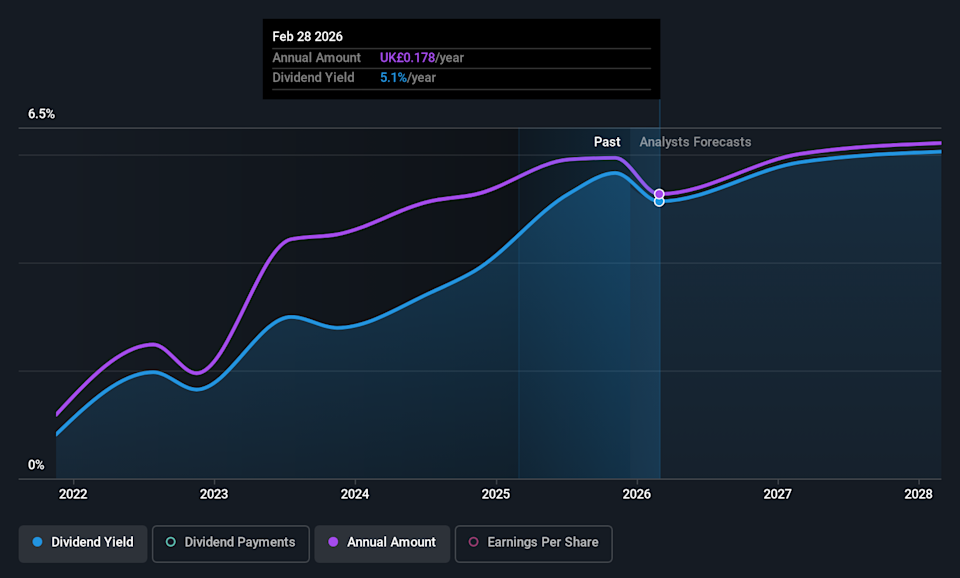Viewport: 960px width, 578px height.
Task: Select the purple Annual Amount data point marker
Action: click(659, 194)
